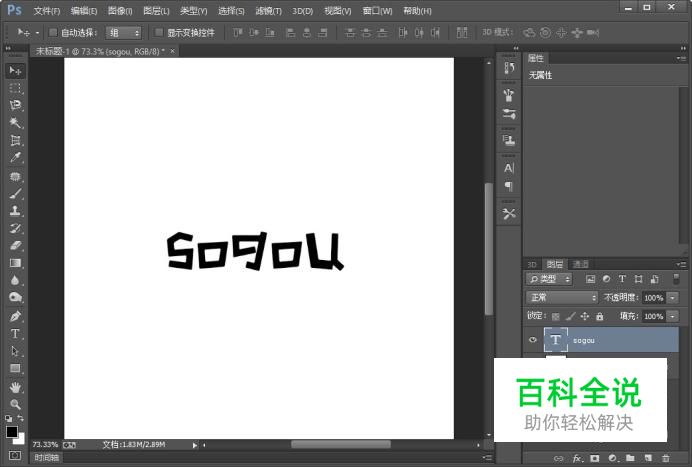Screen dimensions: 692x467
Task: Select the Spot Healing Brush tool
Action: [x=15, y=177]
